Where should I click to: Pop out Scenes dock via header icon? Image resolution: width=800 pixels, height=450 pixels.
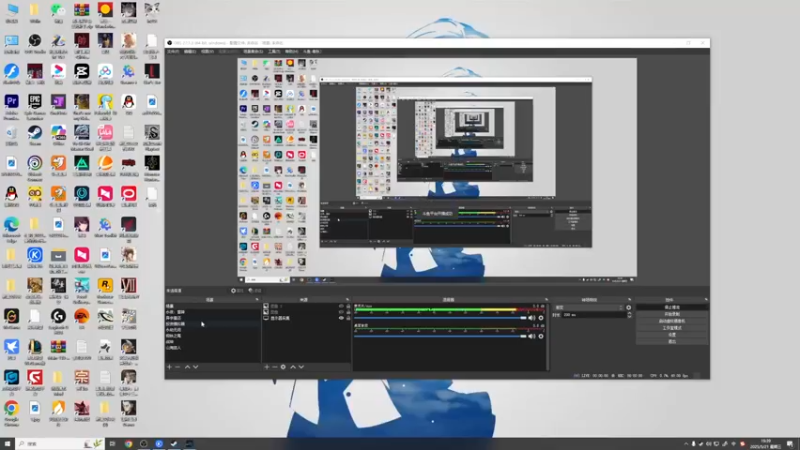coord(257,299)
